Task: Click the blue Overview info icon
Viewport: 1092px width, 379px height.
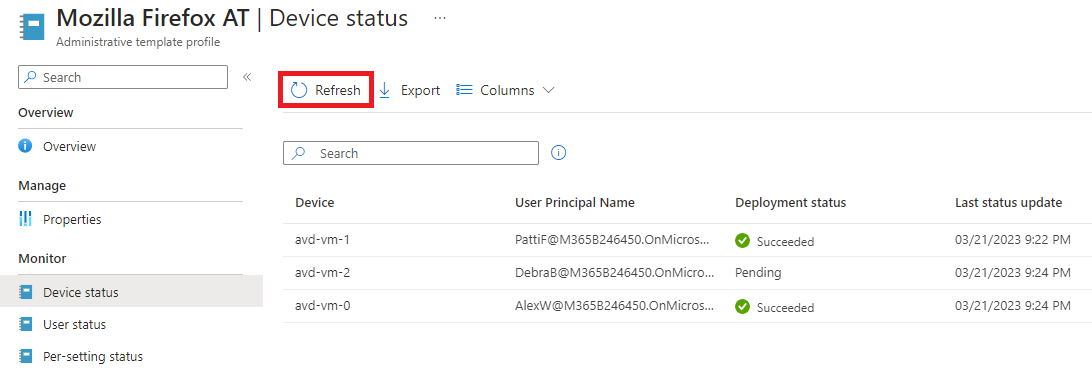Action: tap(26, 146)
